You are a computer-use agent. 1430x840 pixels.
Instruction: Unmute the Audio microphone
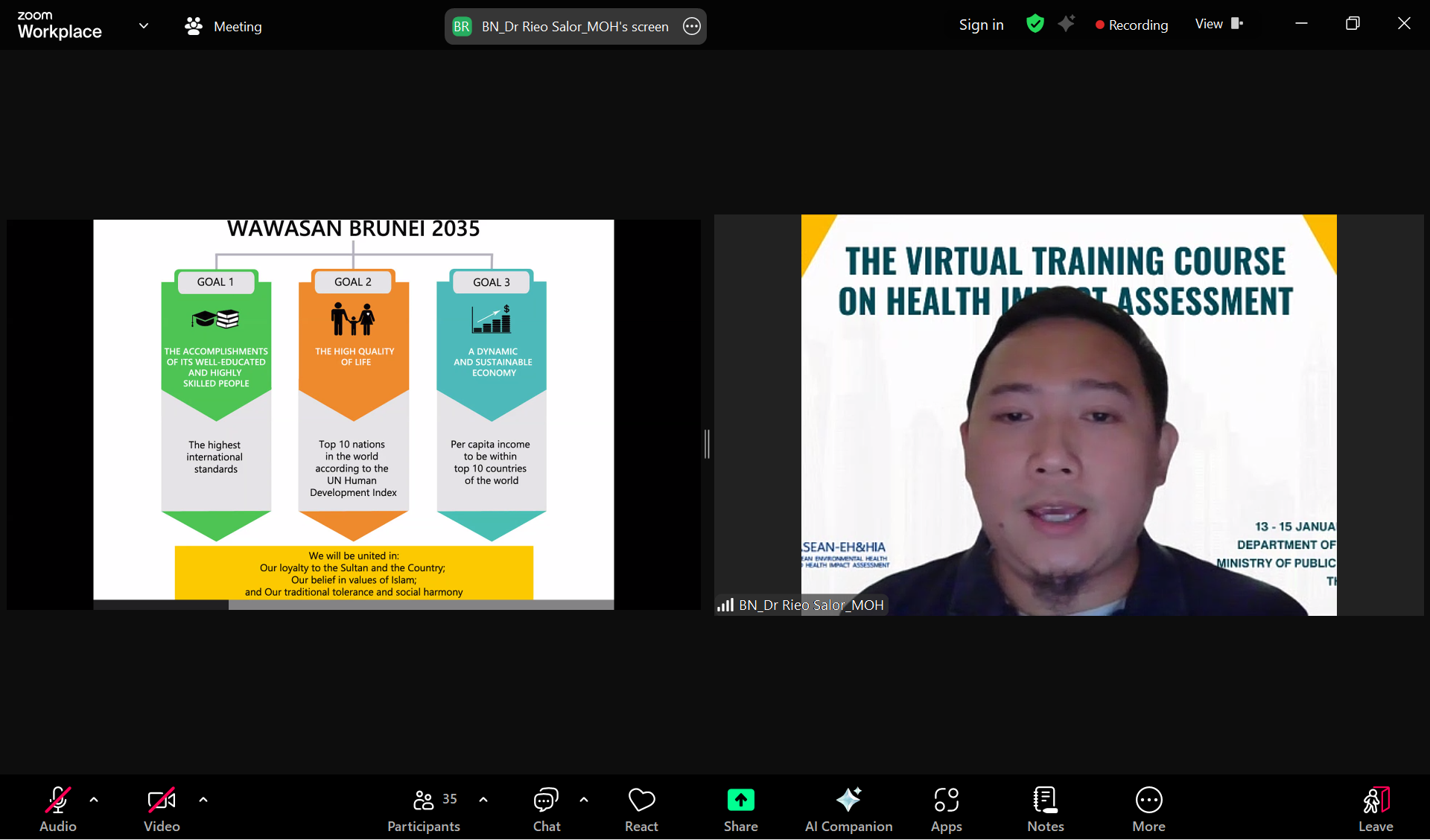58,809
